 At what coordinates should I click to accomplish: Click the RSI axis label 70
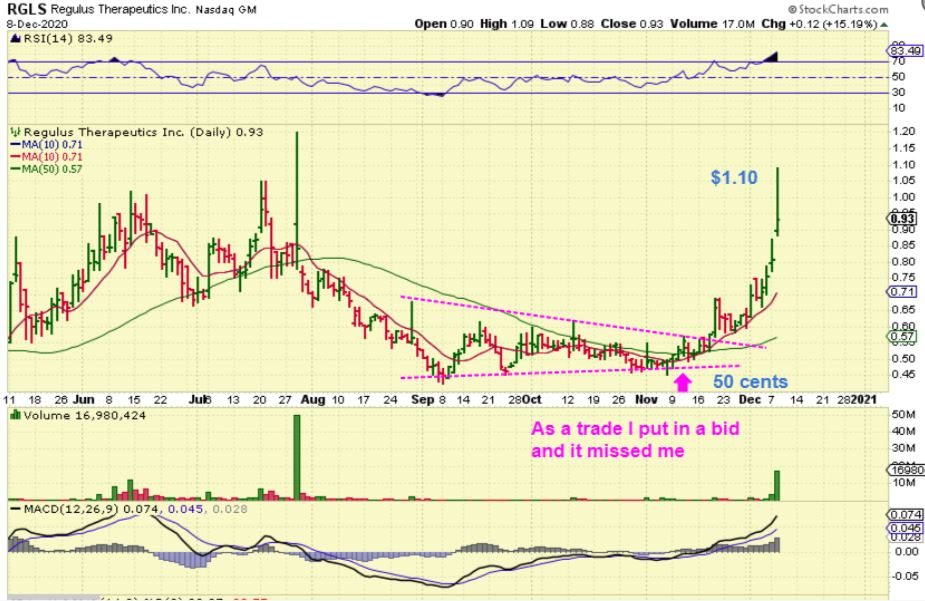(898, 61)
